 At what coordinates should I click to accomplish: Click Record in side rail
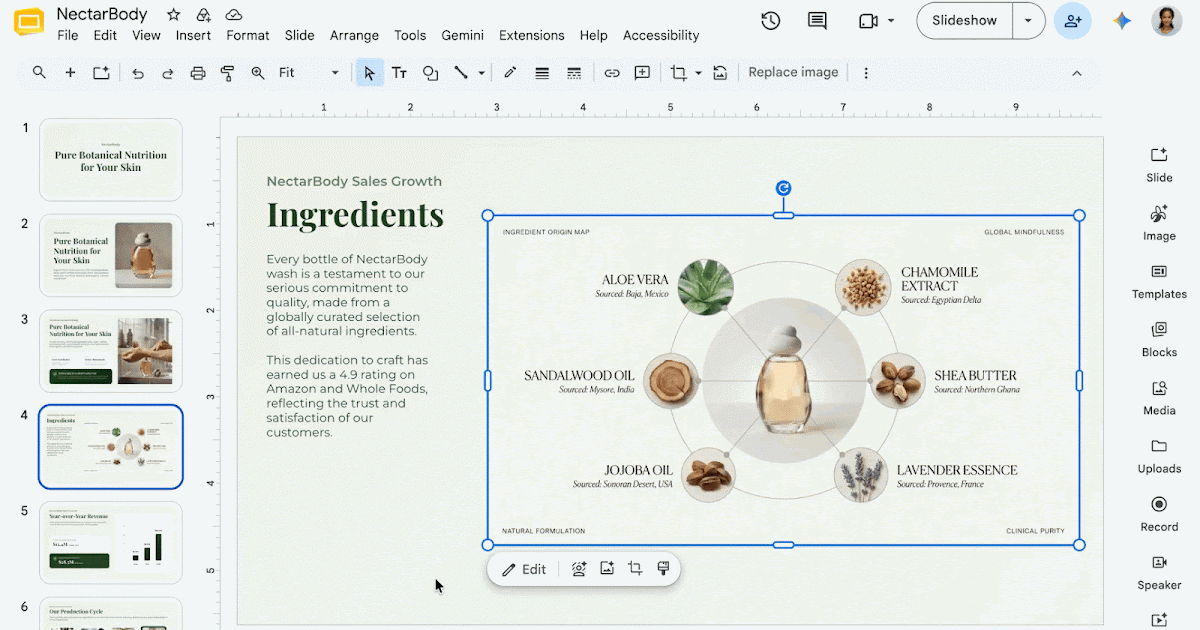[1159, 513]
